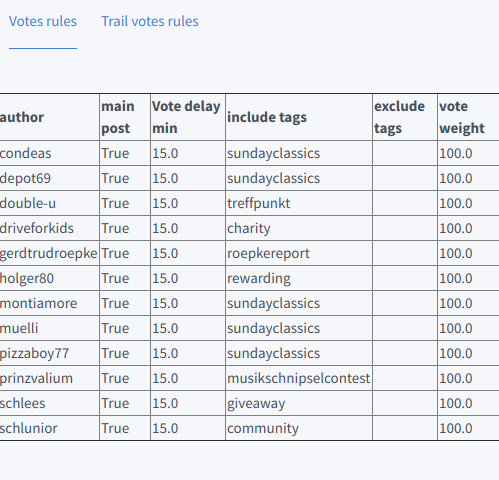This screenshot has width=499, height=480.
Task: Select the condeas author cell
Action: (49, 153)
